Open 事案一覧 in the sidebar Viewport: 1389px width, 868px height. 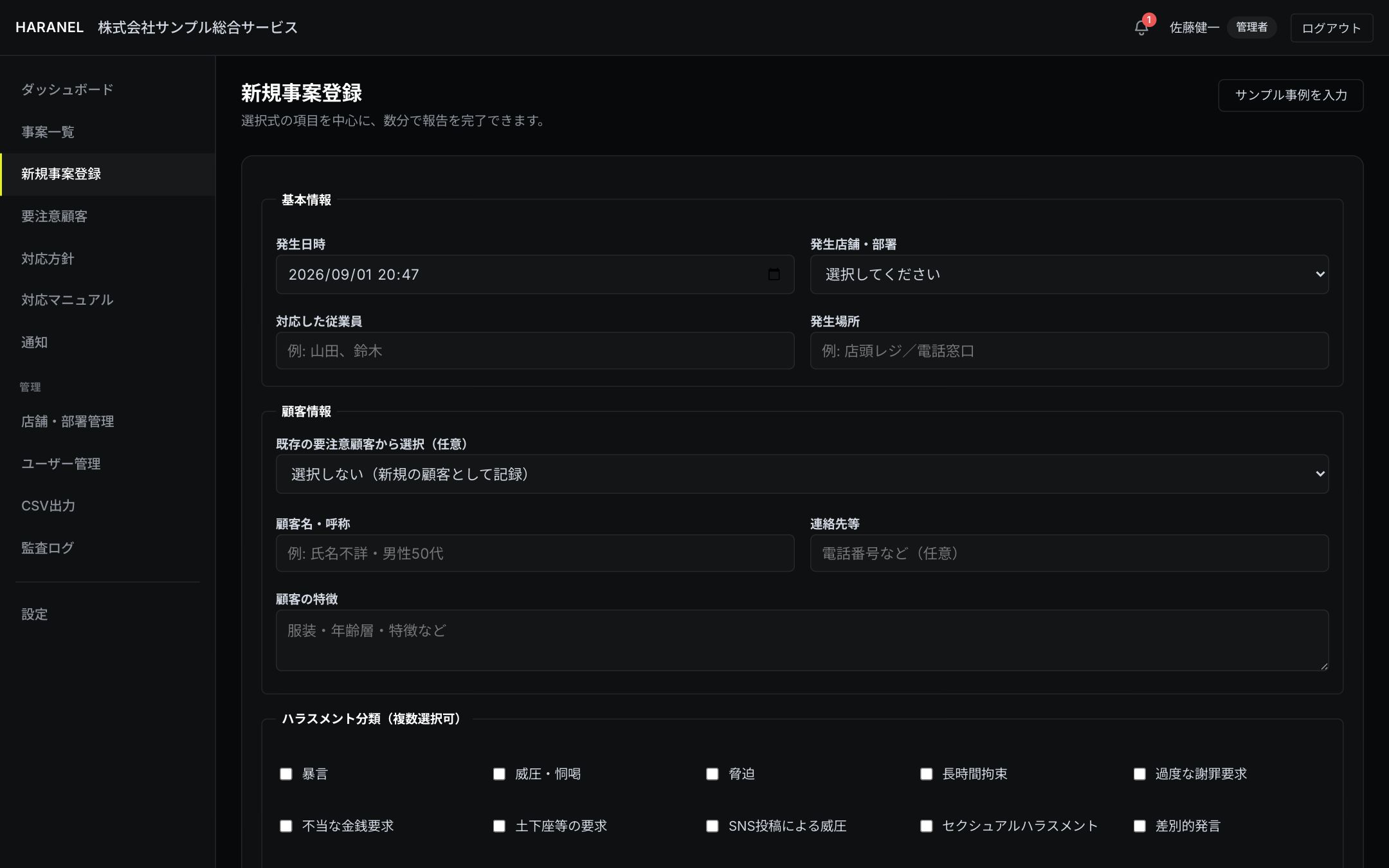pos(107,132)
